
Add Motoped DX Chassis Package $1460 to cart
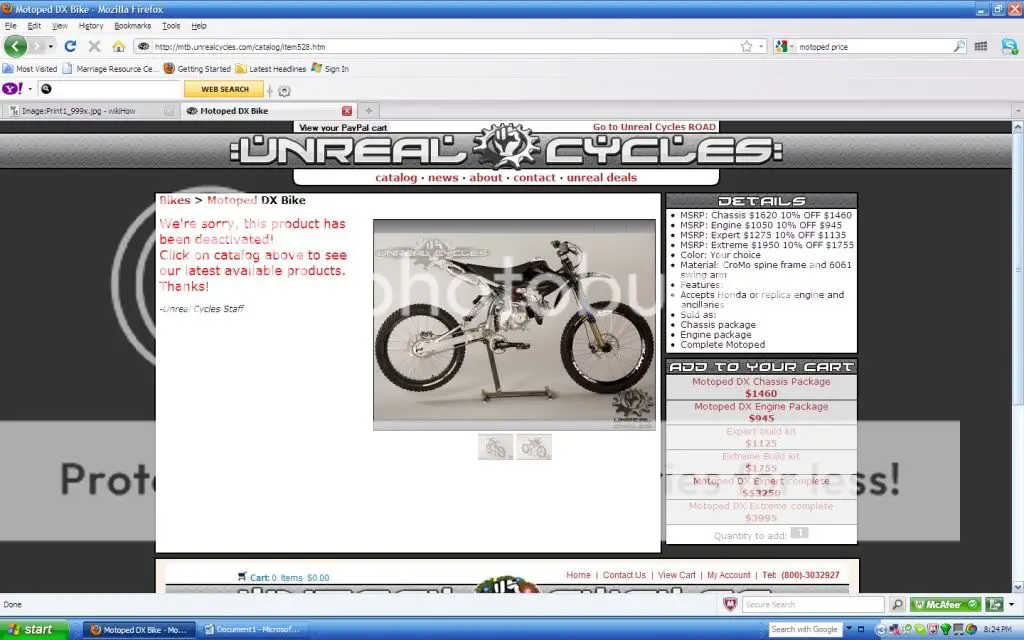[x=761, y=387]
